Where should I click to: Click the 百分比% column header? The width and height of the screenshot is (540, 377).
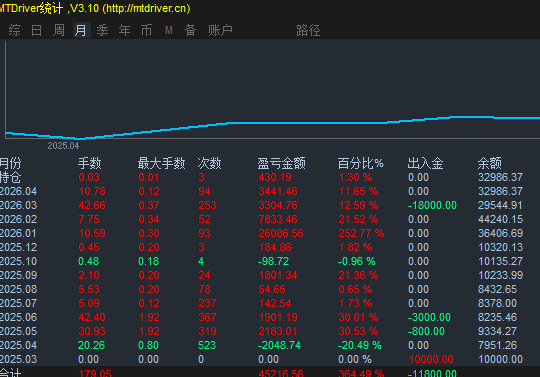(x=361, y=163)
